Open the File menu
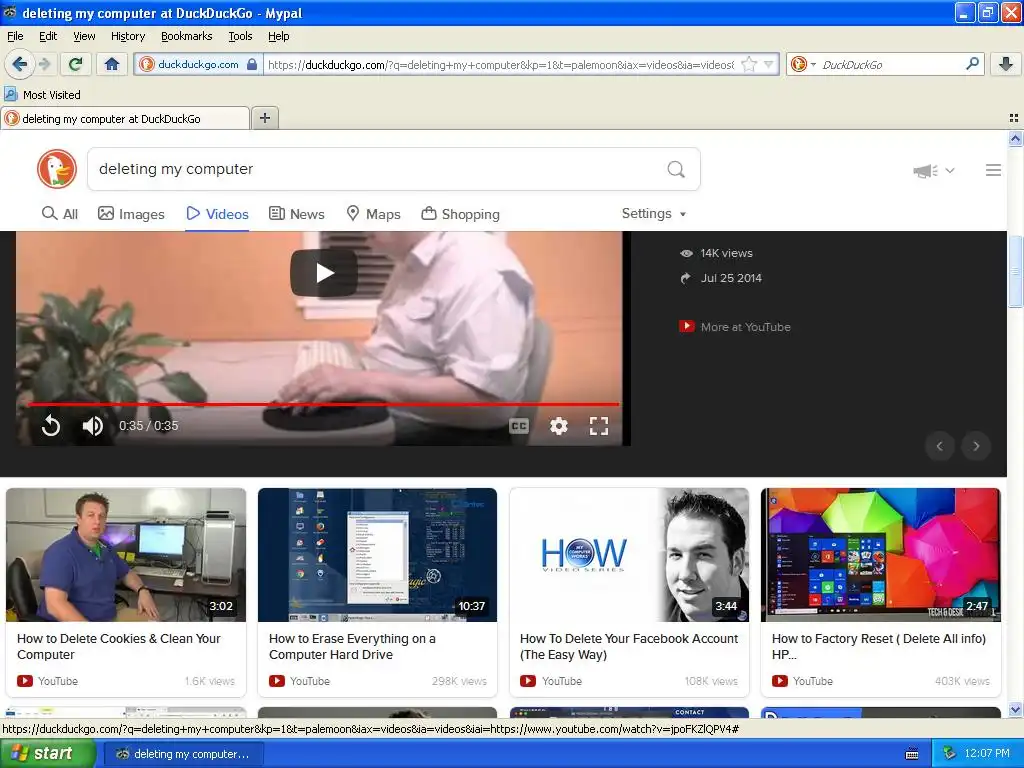1024x768 pixels. tap(15, 36)
